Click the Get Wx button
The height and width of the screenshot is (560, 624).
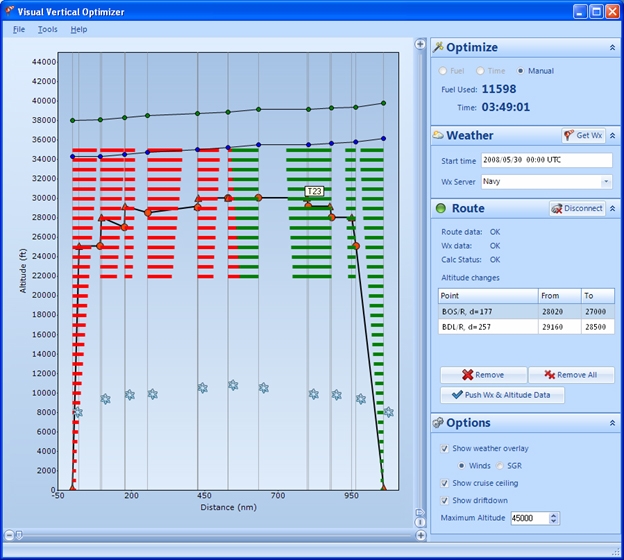pos(583,135)
